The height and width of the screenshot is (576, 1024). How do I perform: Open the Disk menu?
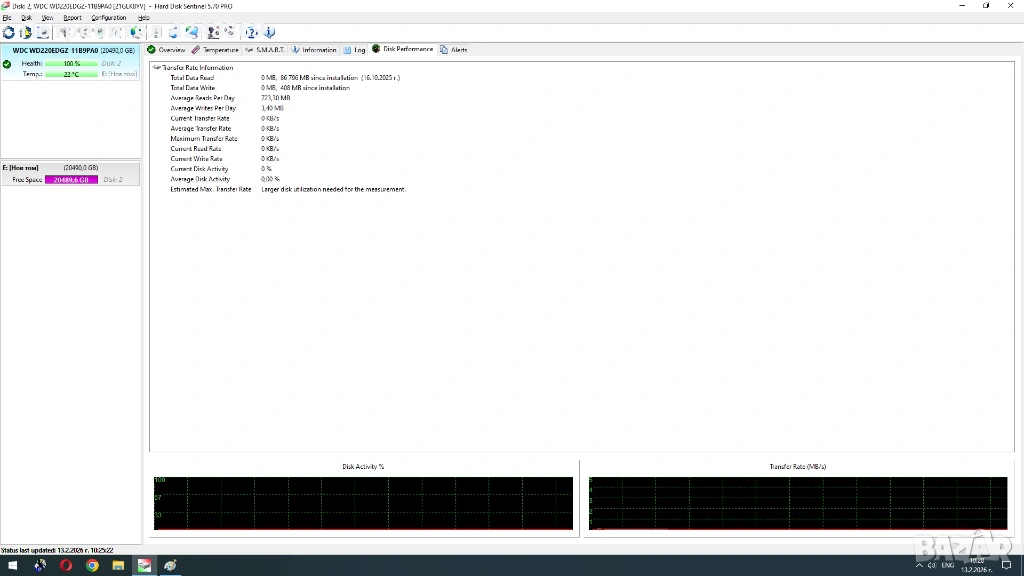tap(26, 18)
